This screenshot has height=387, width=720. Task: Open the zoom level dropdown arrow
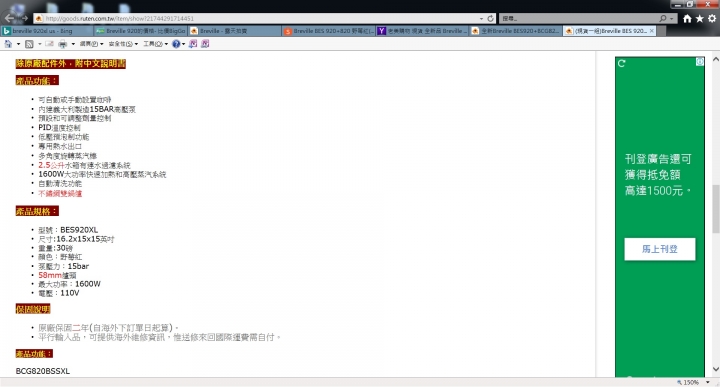[708, 382]
